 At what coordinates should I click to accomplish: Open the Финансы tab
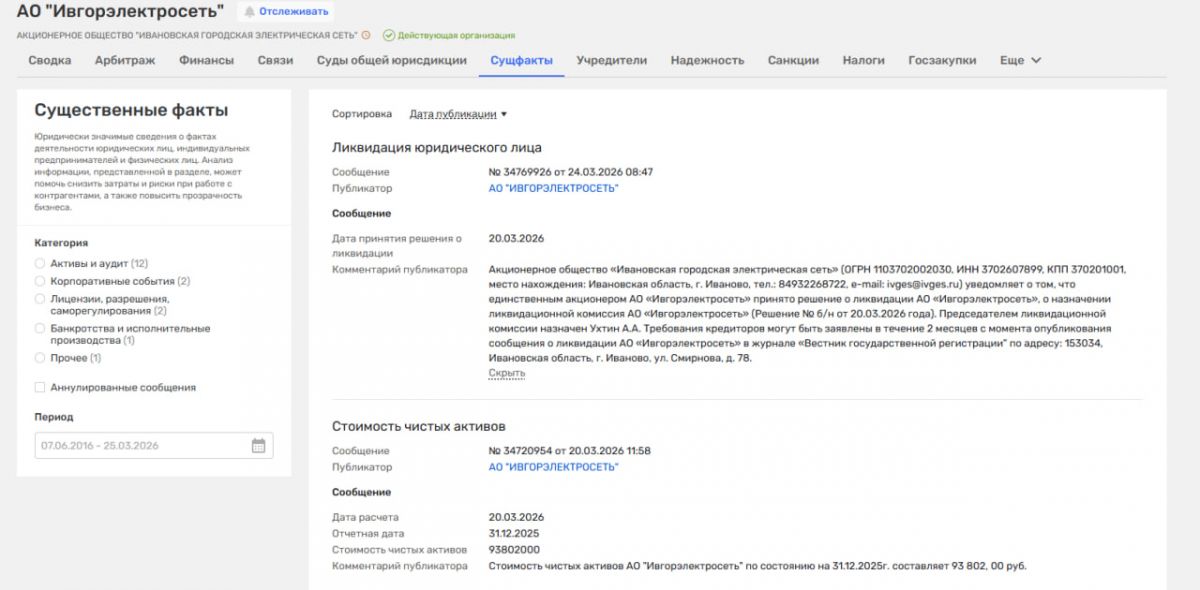[206, 60]
